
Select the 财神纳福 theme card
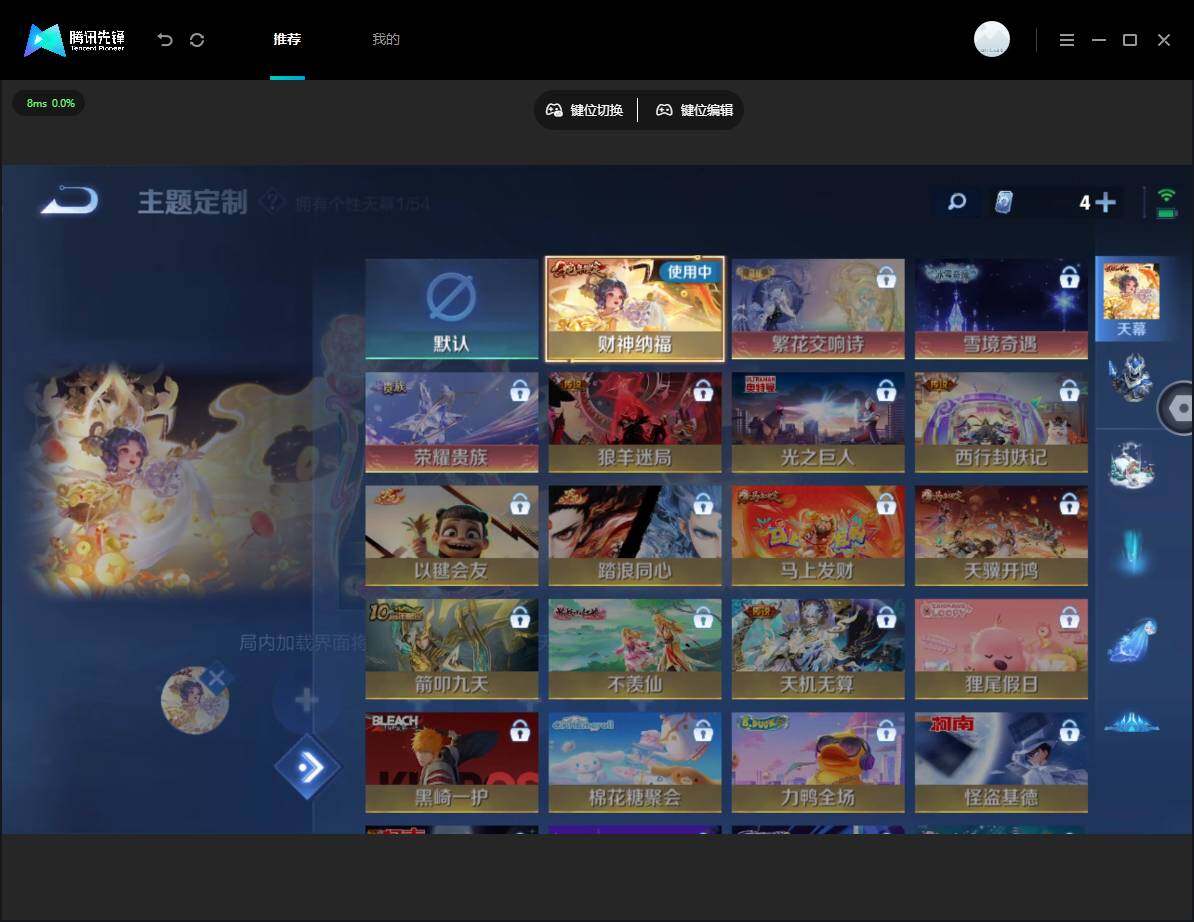634,308
